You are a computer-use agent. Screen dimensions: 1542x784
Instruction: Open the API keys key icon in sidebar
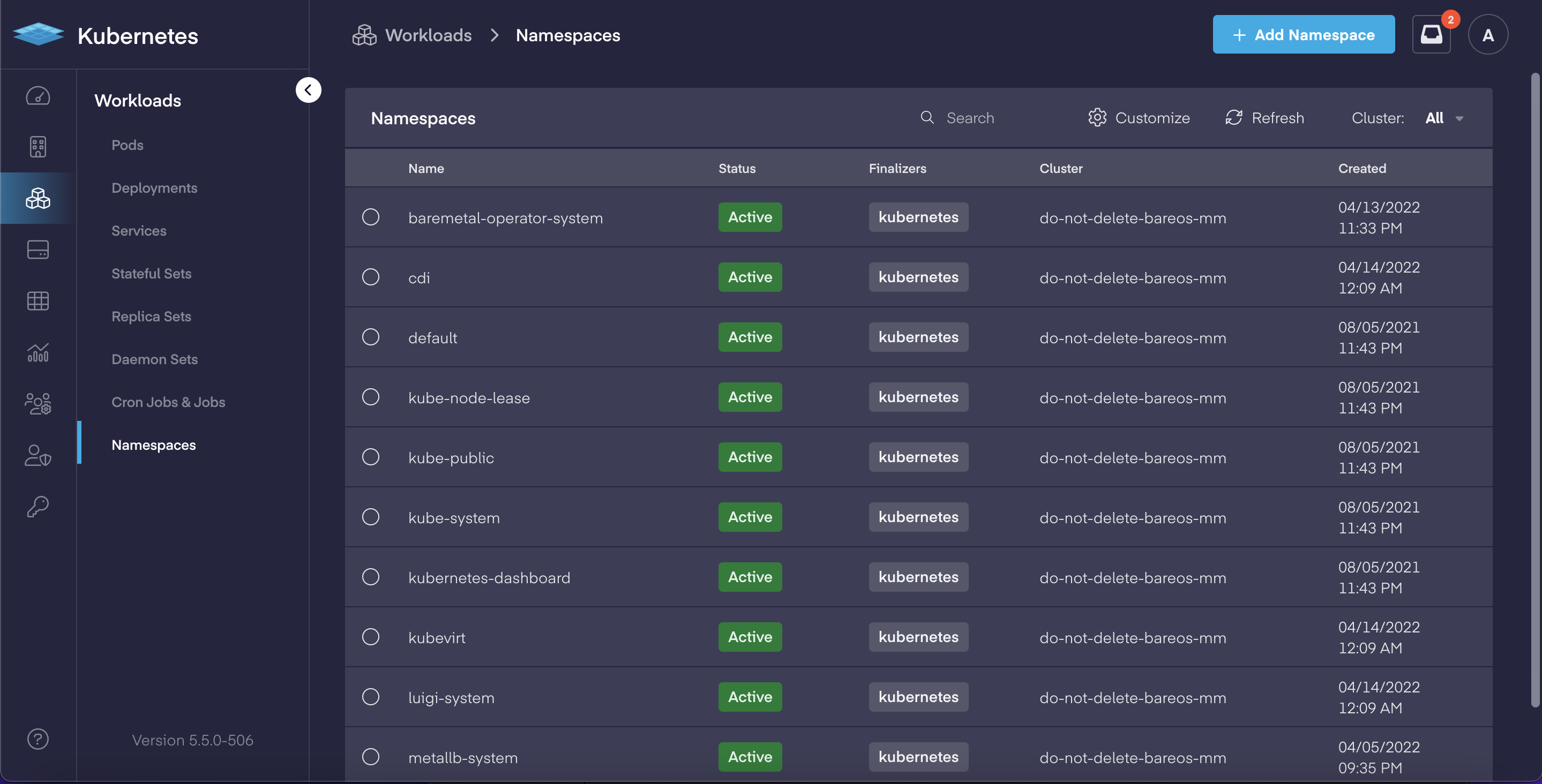38,506
